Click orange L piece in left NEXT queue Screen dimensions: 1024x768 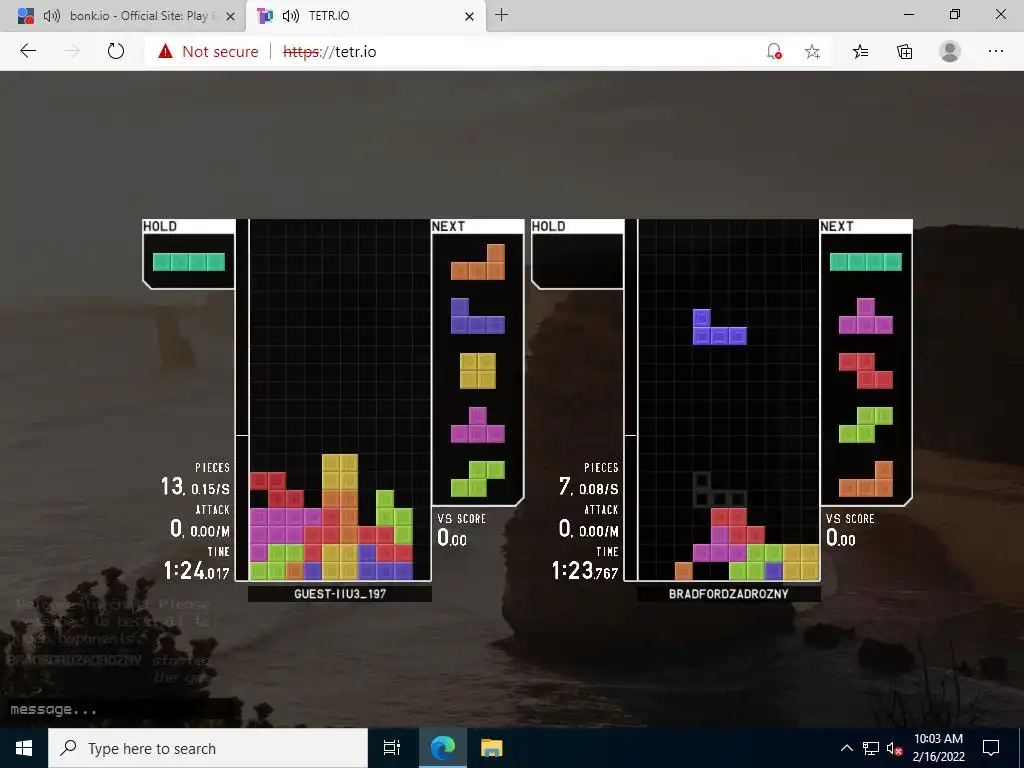tap(478, 262)
